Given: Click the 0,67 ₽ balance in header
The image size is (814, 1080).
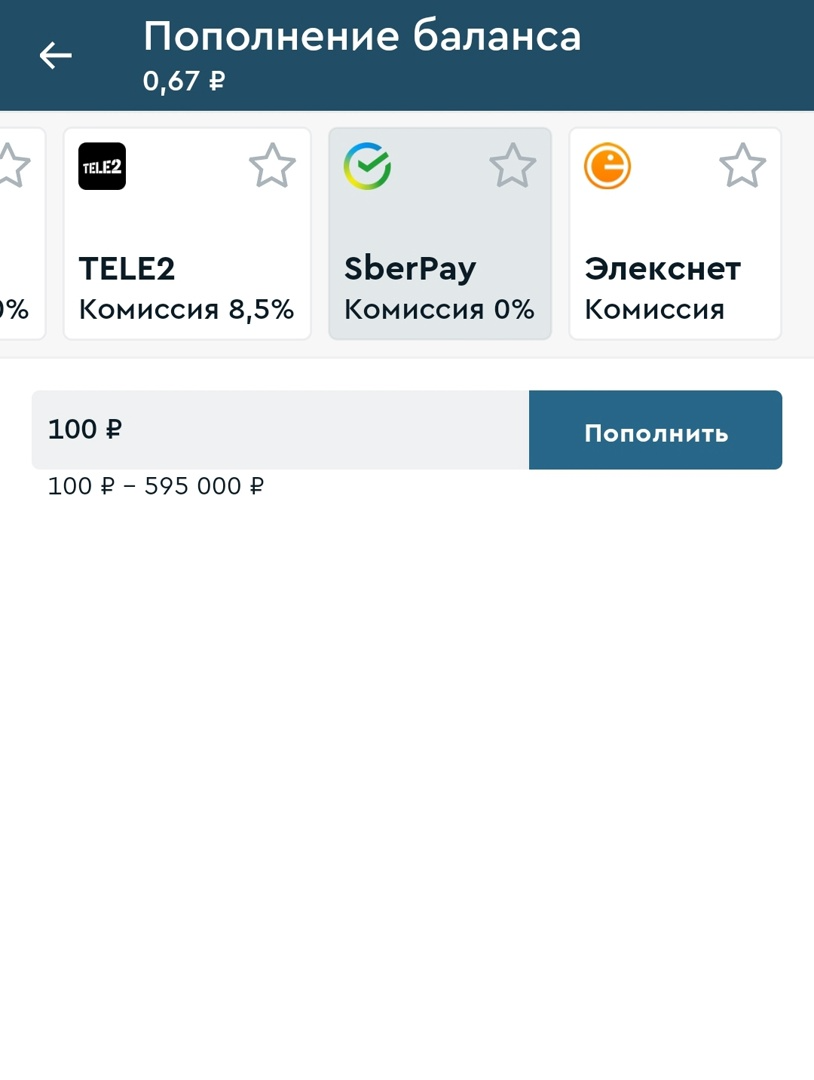Looking at the screenshot, I should click(184, 81).
